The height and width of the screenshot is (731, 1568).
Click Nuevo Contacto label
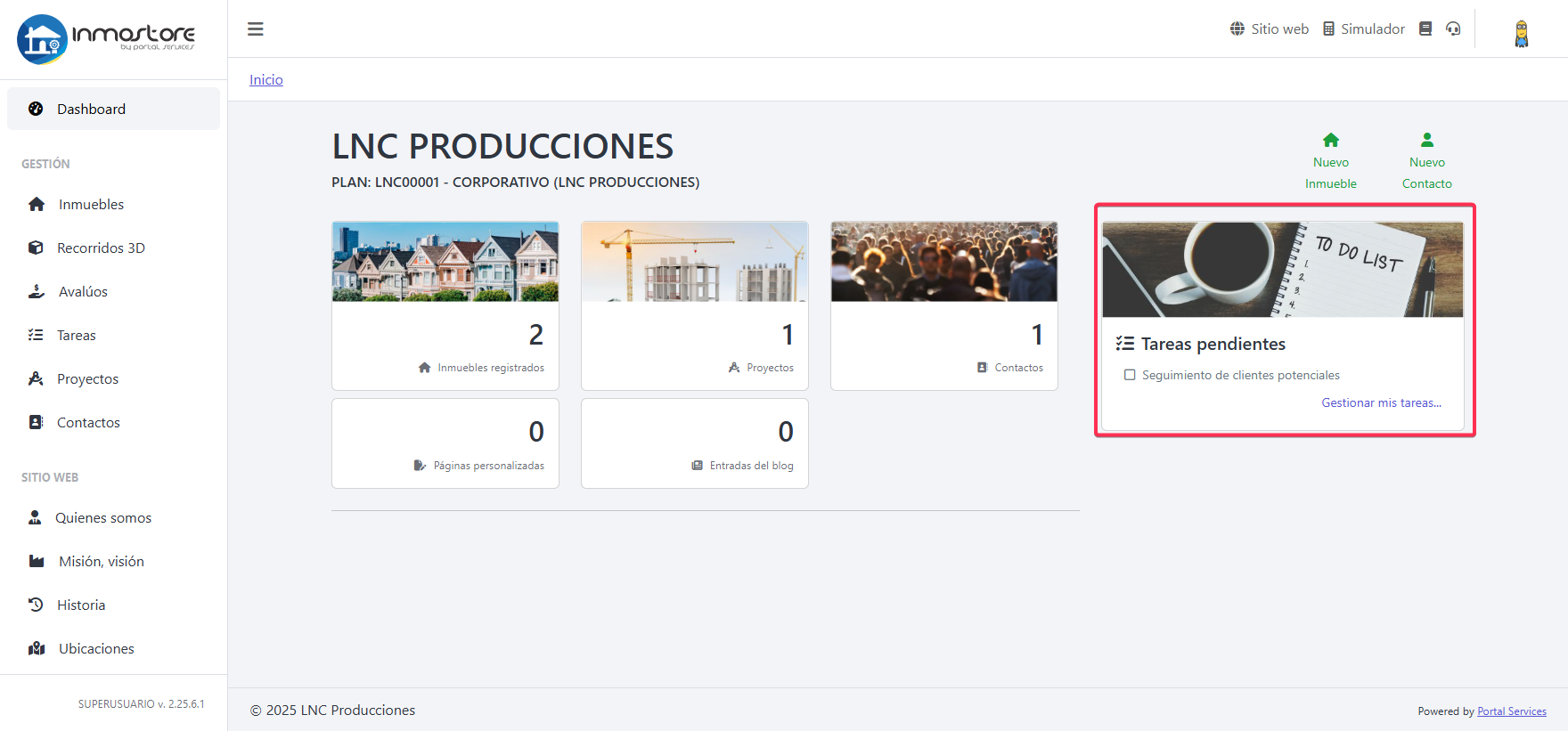click(x=1427, y=173)
